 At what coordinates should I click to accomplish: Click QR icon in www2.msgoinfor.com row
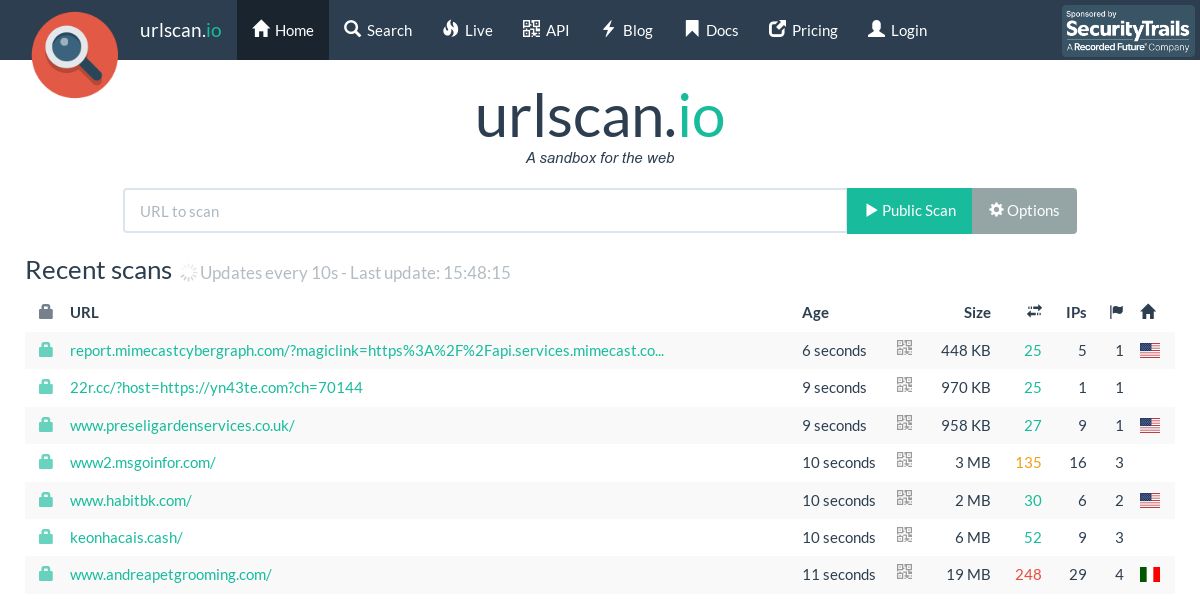[905, 460]
